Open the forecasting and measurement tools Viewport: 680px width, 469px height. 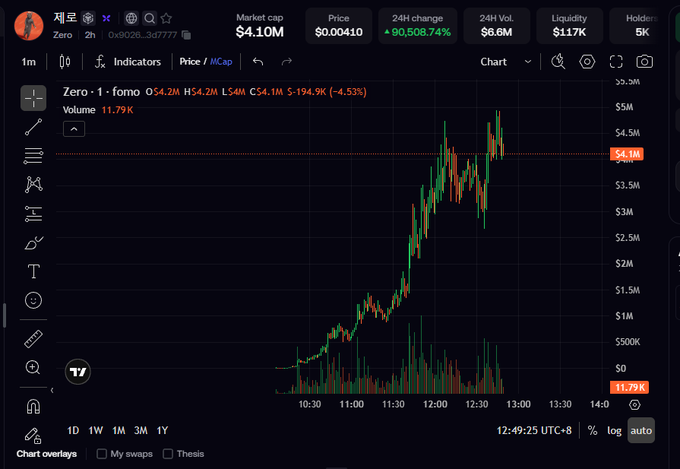(33, 214)
